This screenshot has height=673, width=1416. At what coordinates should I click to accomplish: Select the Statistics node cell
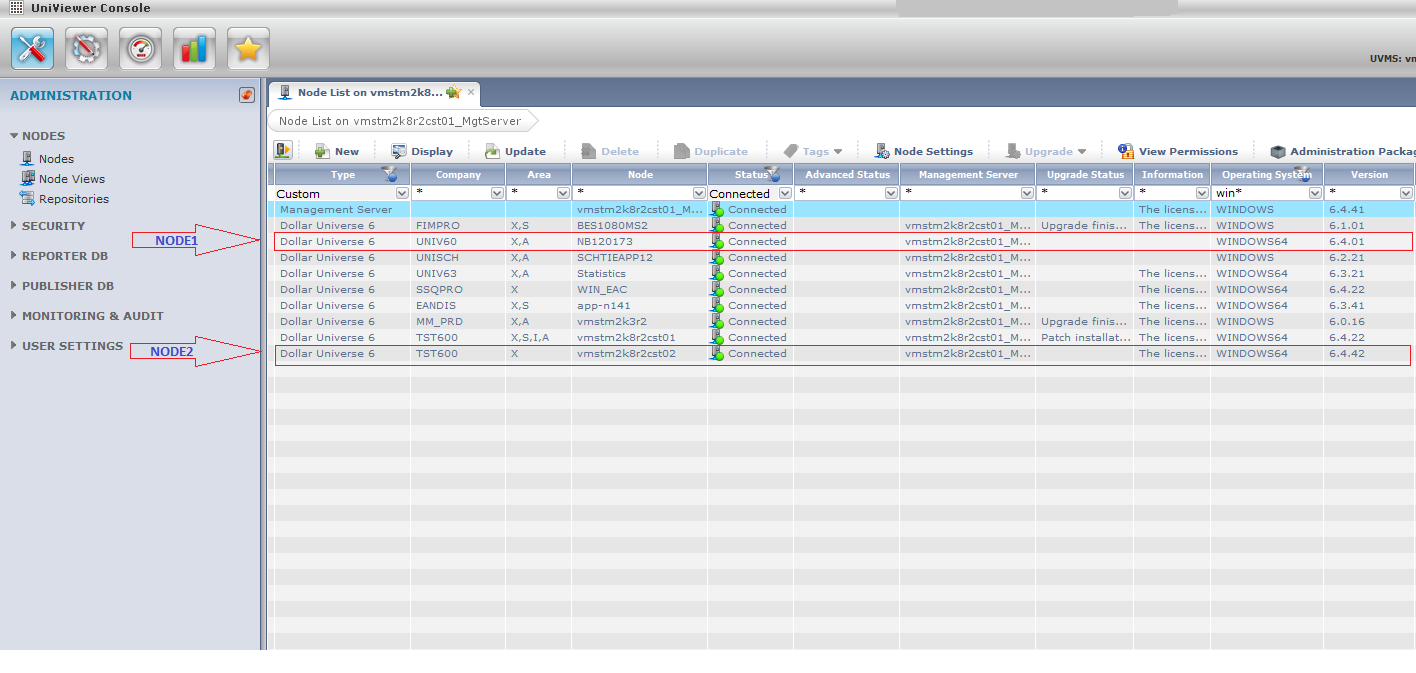click(x=640, y=274)
